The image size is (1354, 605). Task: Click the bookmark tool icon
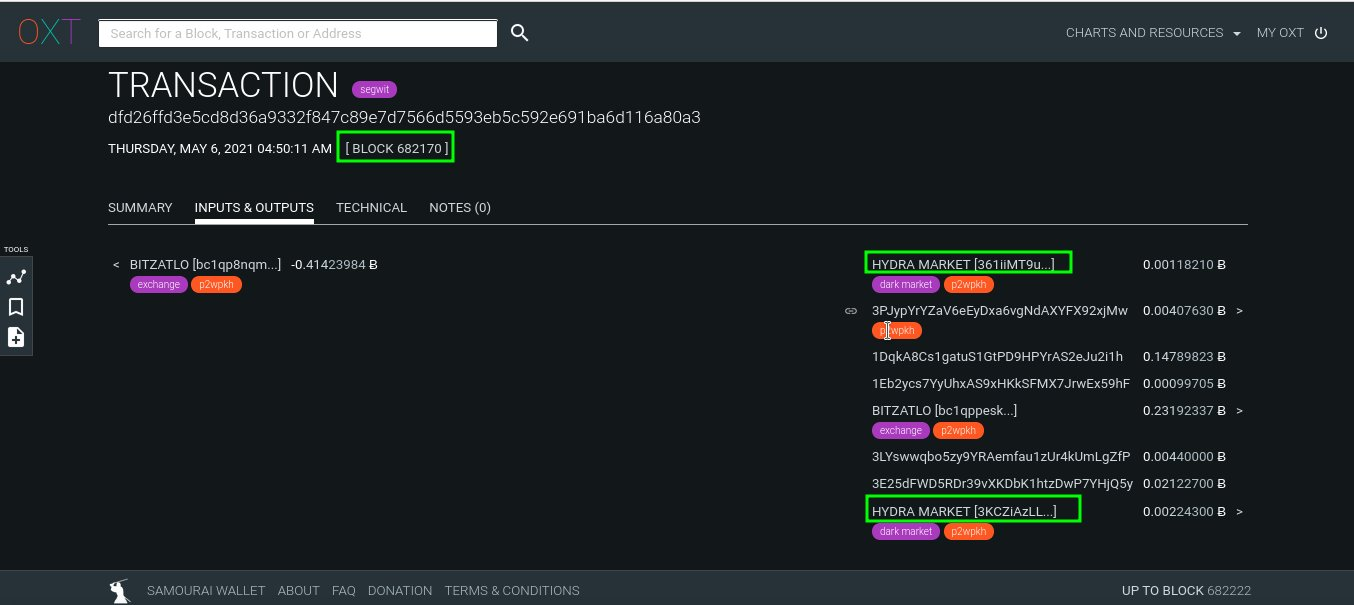(x=16, y=307)
